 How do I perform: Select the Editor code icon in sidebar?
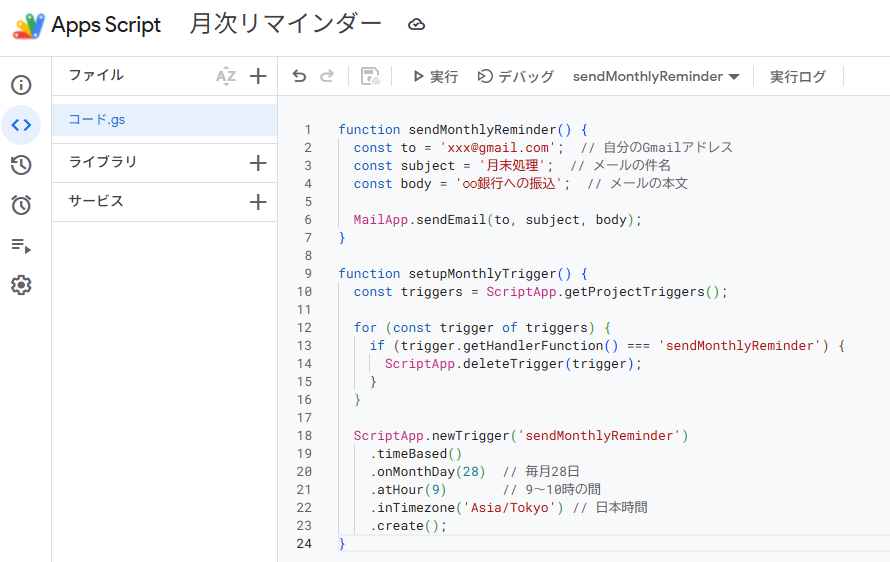point(21,125)
